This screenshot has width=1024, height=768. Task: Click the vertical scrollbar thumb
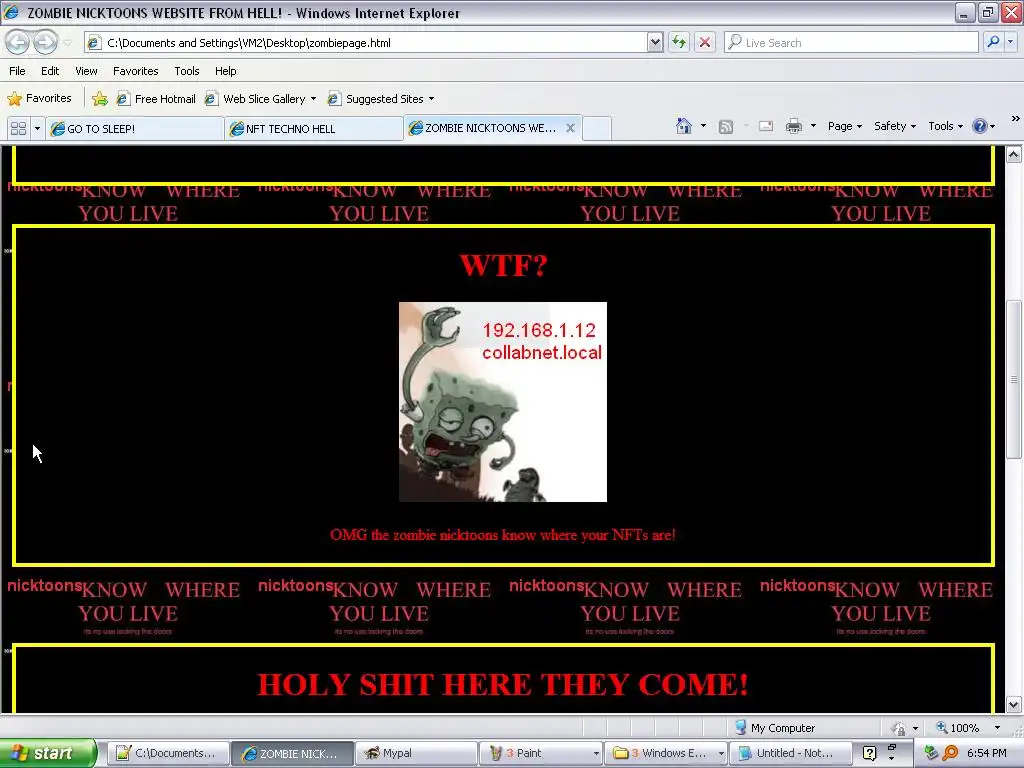[1014, 379]
